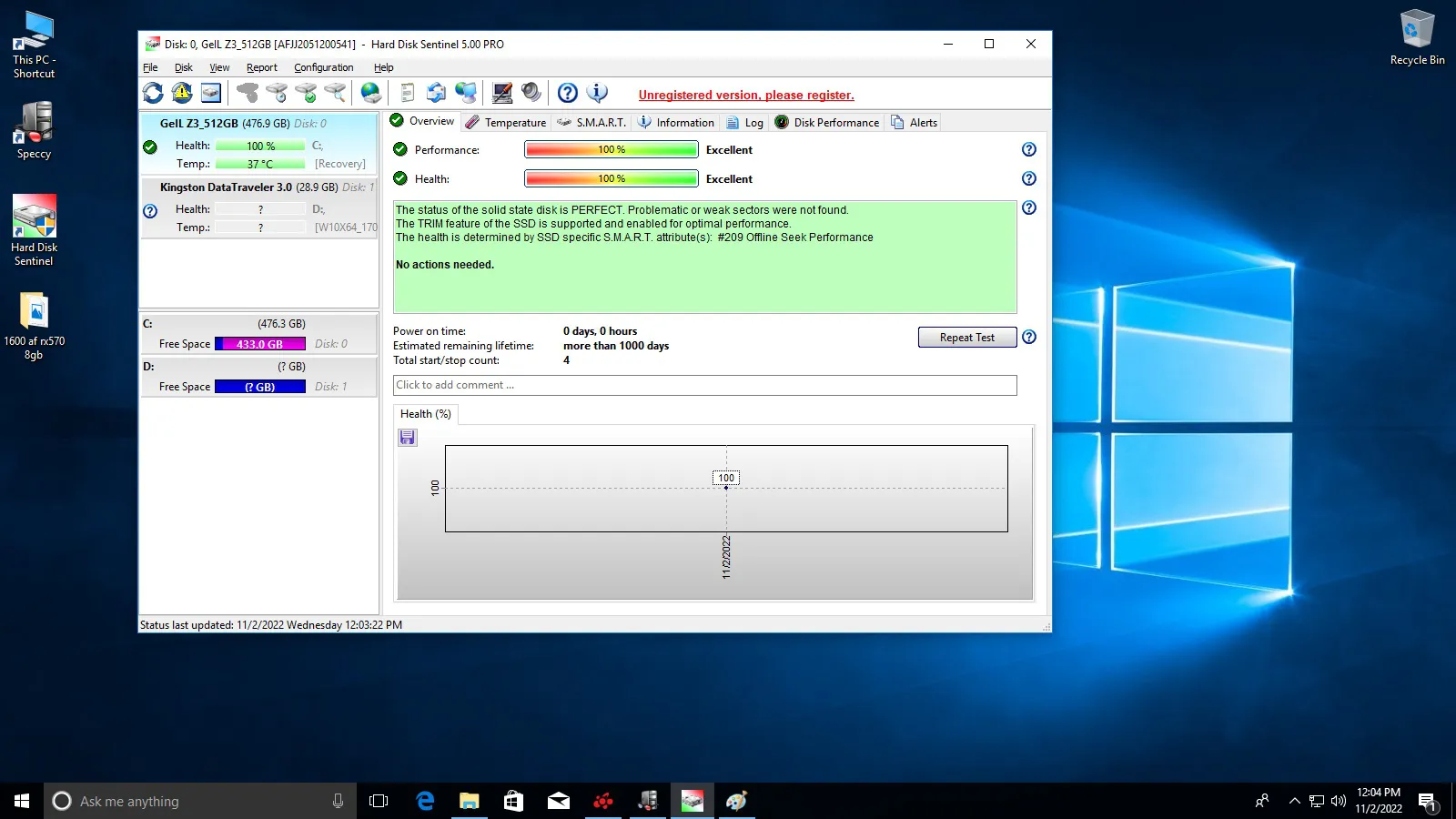Open the Configuration menu
1456x819 pixels.
coord(324,67)
